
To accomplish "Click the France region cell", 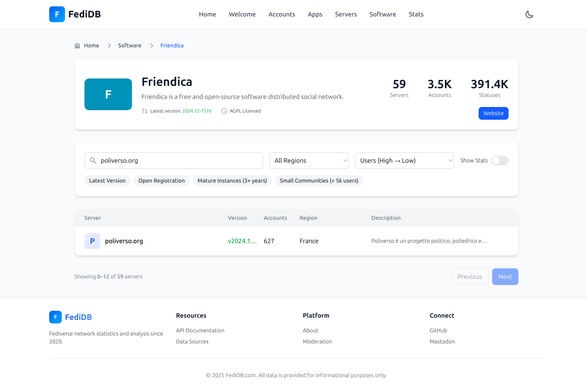I will (x=309, y=241).
